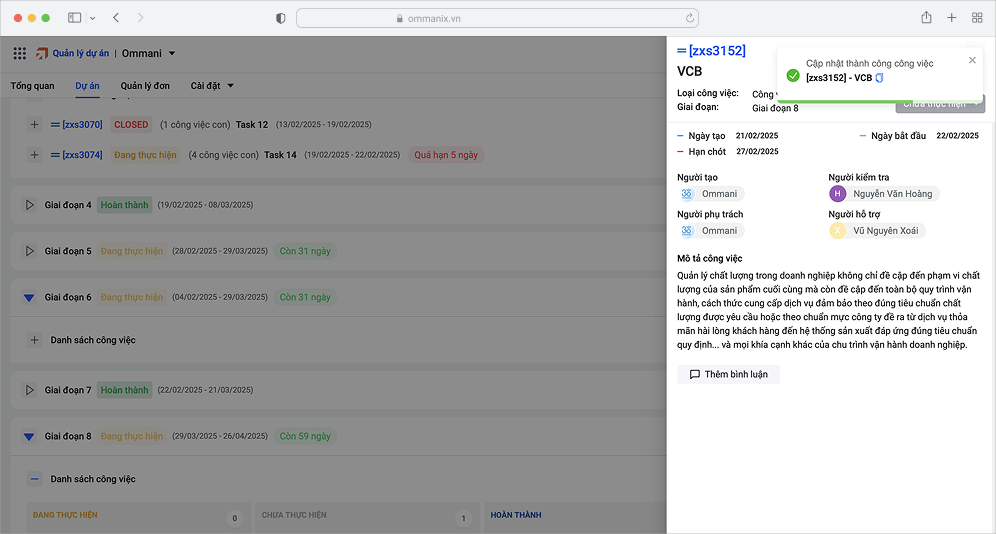Viewport: 996px width, 534px height.
Task: Switch to the Tổng quan tab
Action: [32, 86]
